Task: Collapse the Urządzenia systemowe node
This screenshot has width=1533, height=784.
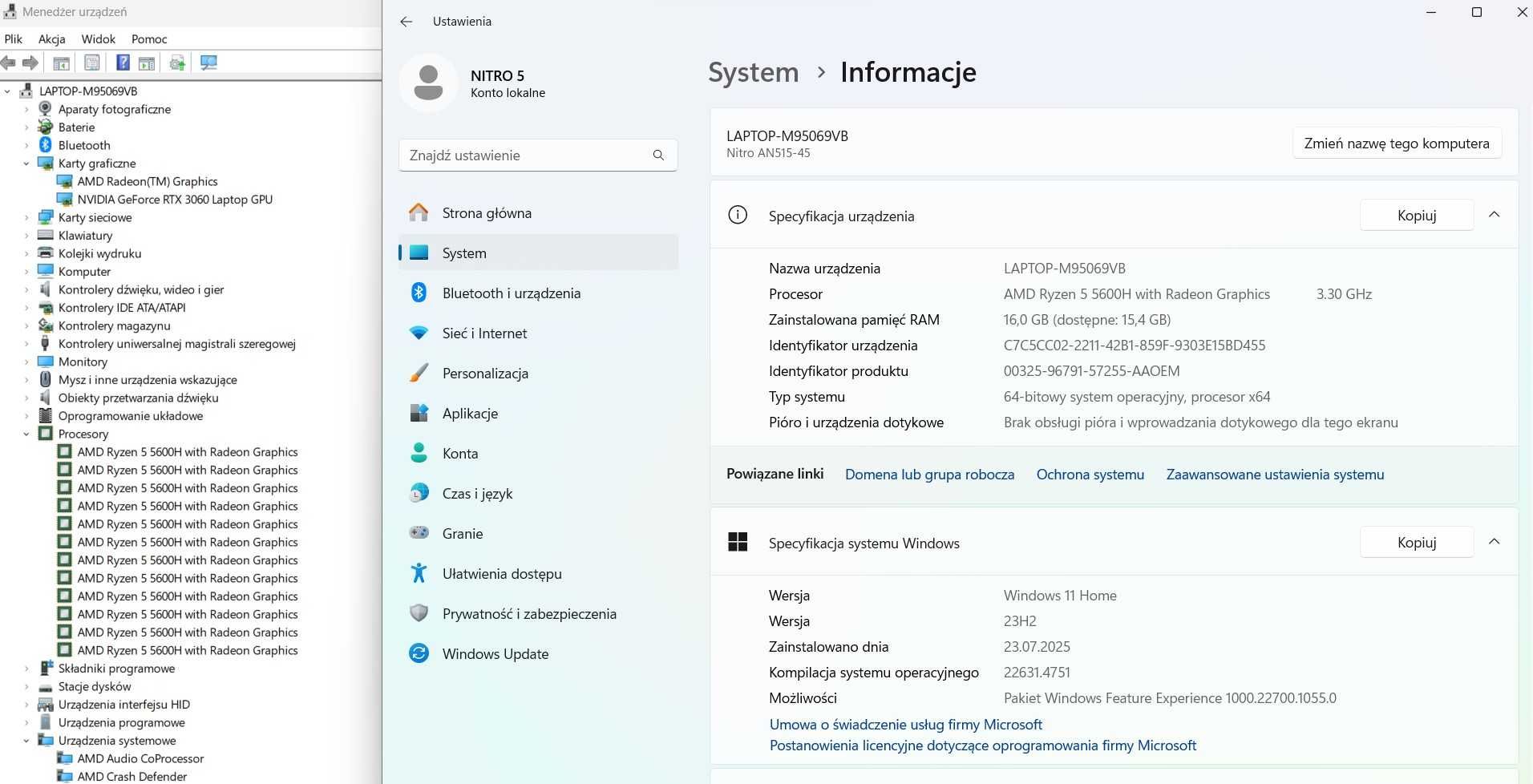Action: tap(26, 741)
